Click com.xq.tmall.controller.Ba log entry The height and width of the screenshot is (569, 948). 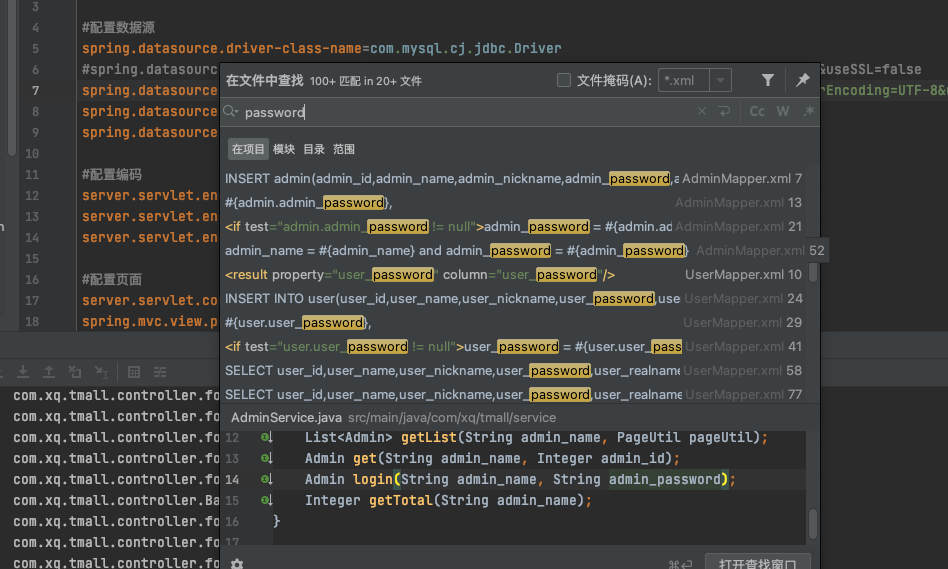click(116, 500)
